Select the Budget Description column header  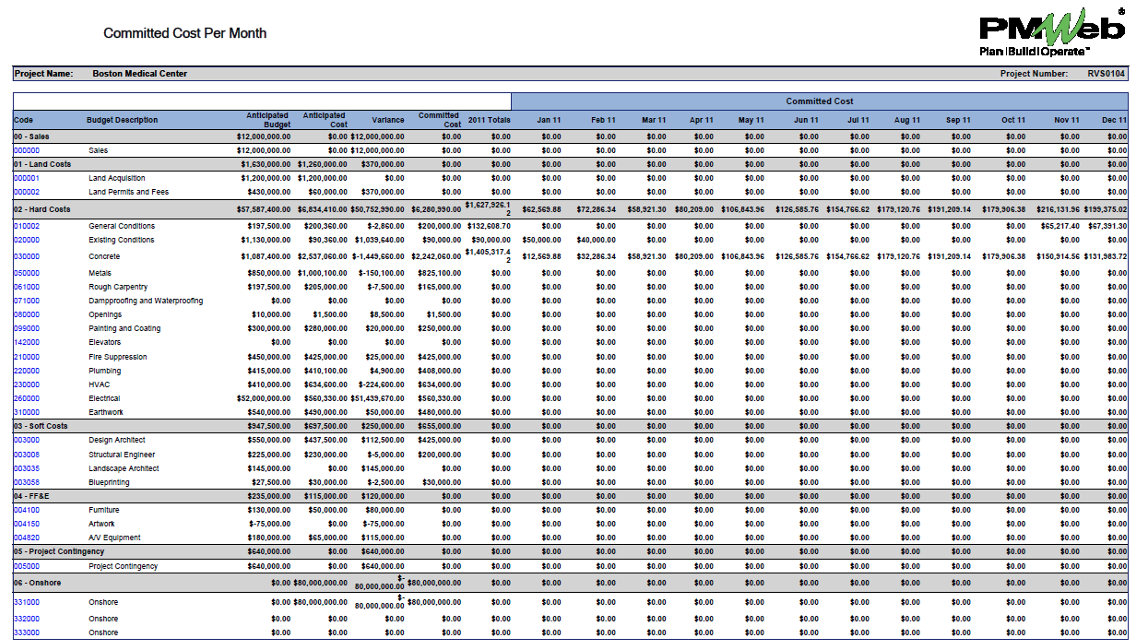click(122, 120)
